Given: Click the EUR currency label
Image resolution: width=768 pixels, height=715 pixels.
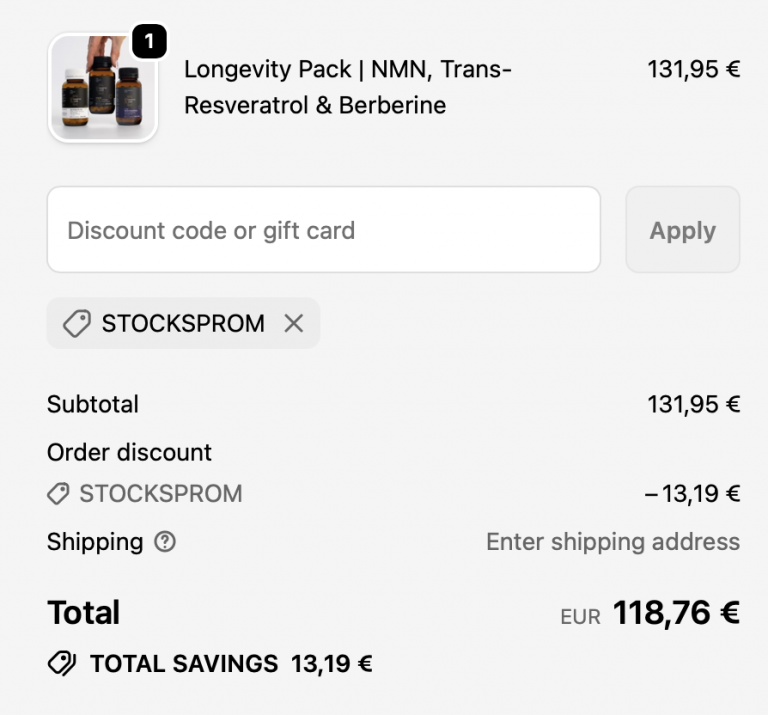Looking at the screenshot, I should (x=580, y=617).
